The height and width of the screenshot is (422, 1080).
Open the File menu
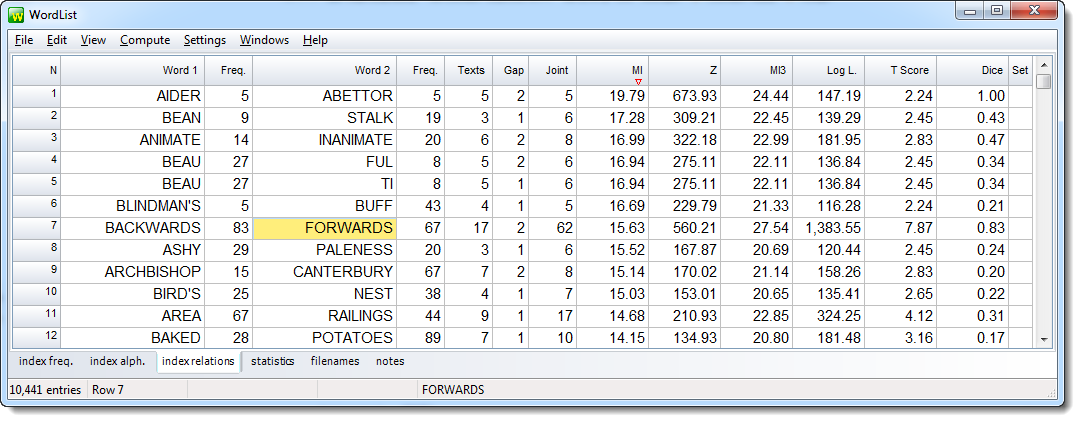coord(24,40)
